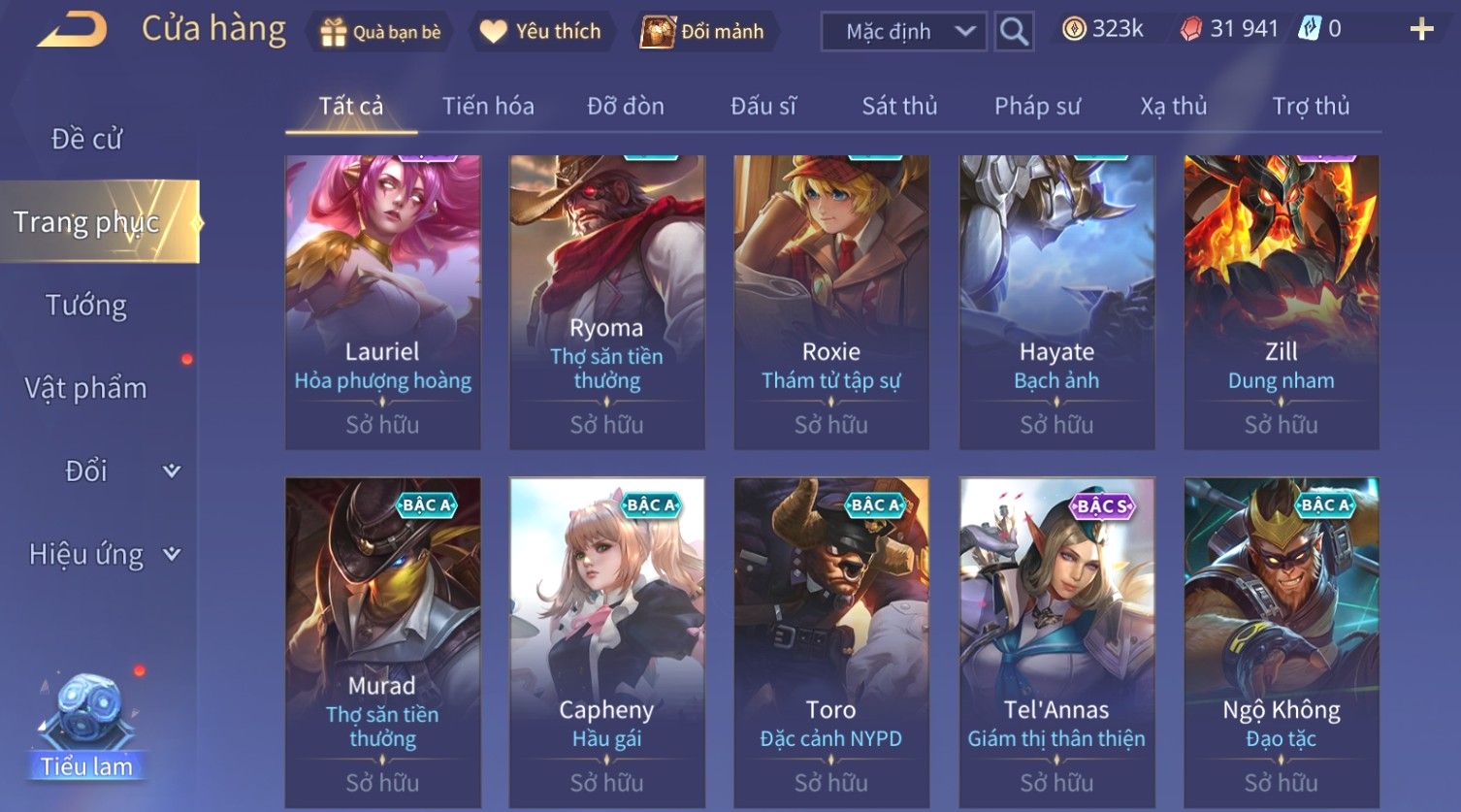Screen dimensions: 1461x812
Task: Switch to the Pháp sư tab
Action: point(1037,106)
